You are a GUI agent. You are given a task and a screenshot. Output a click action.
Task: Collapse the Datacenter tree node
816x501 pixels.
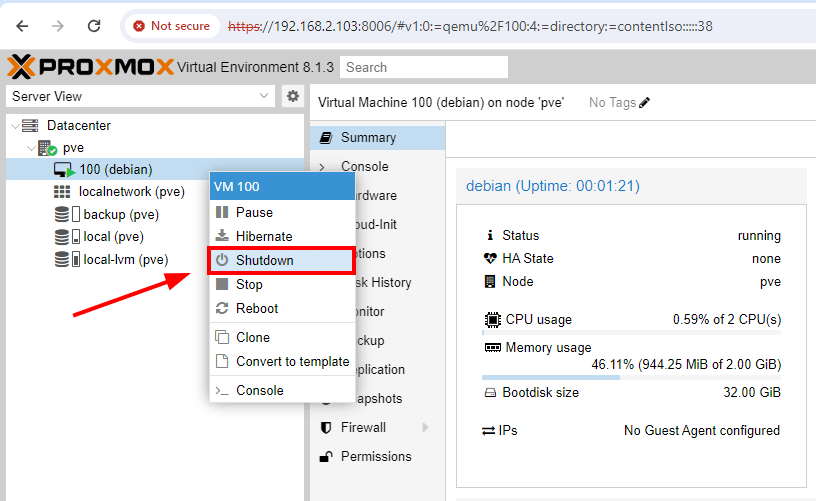tap(14, 126)
